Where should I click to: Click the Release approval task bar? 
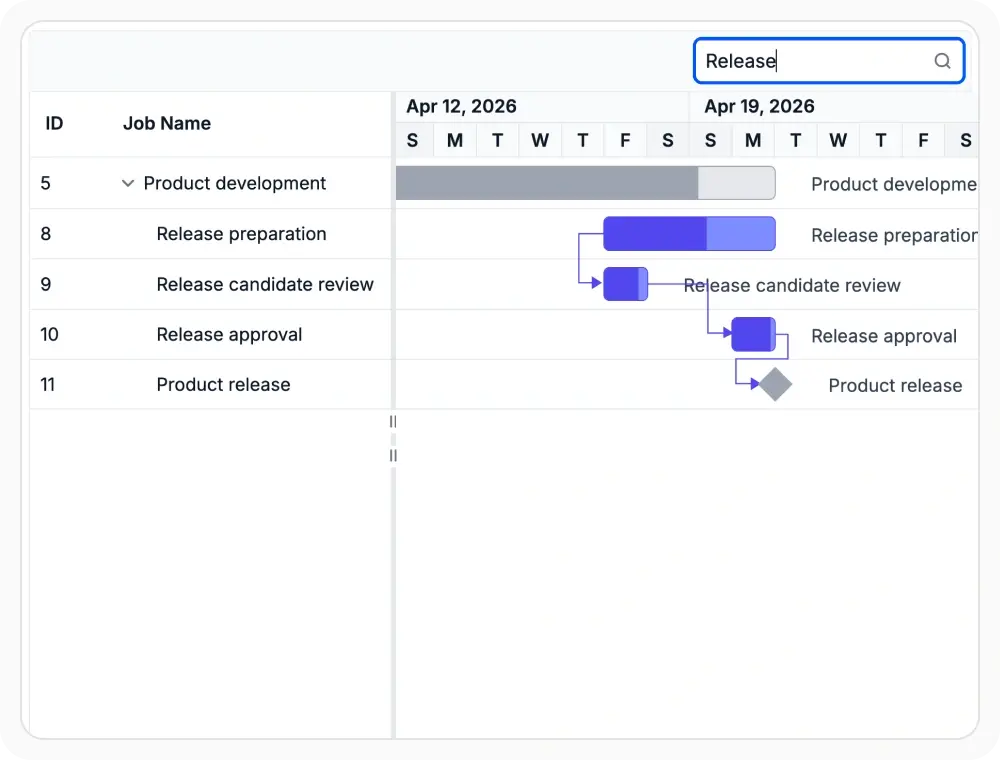[x=753, y=334]
